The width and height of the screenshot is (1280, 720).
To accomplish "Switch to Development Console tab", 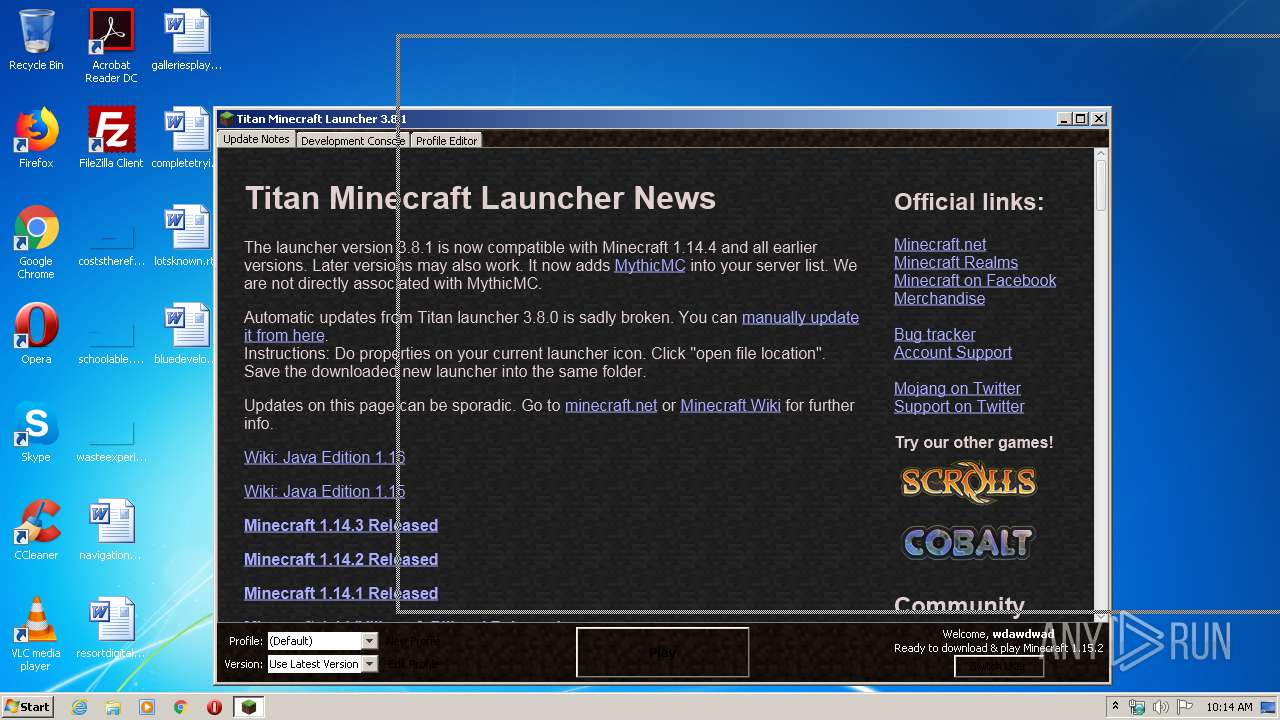I will click(353, 141).
